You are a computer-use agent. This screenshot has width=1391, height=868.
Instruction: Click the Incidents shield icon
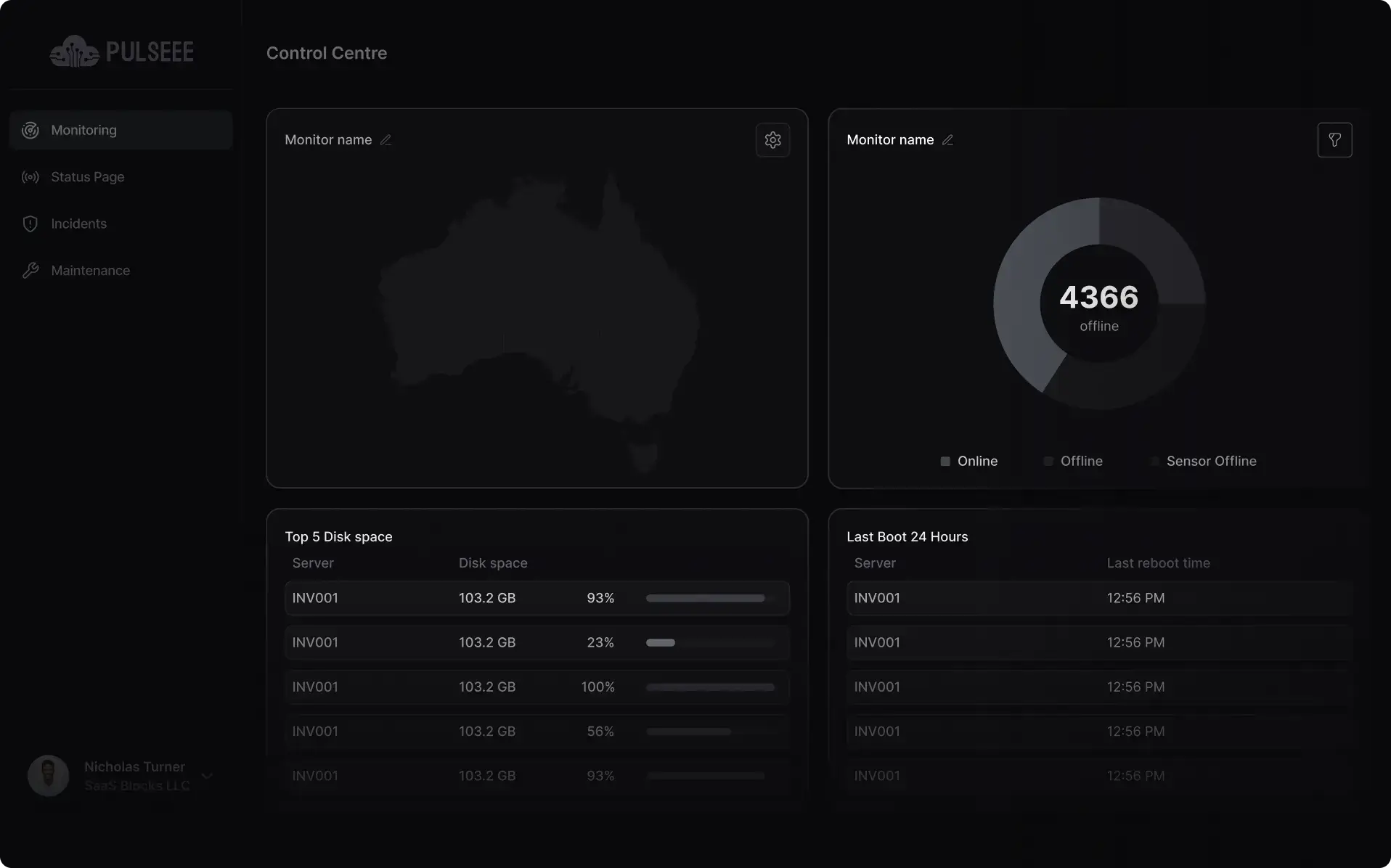[30, 224]
